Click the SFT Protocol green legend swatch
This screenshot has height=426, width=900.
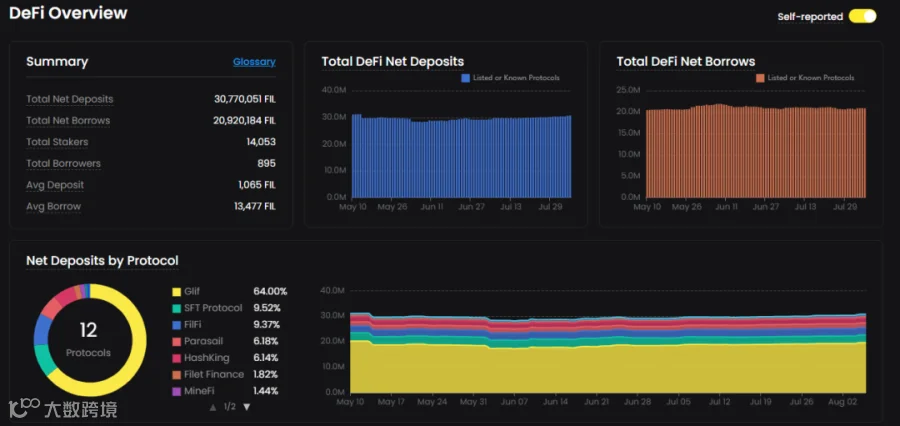177,309
